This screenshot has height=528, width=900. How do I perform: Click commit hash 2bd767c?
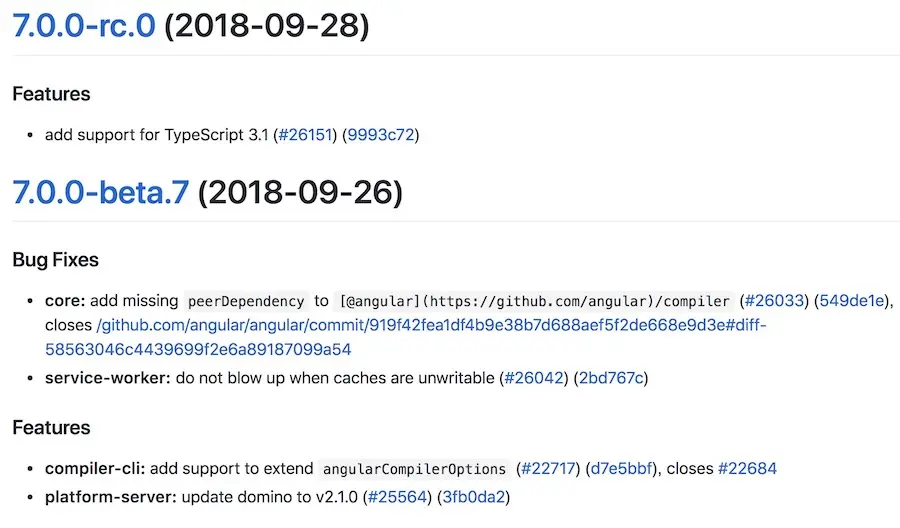[611, 378]
